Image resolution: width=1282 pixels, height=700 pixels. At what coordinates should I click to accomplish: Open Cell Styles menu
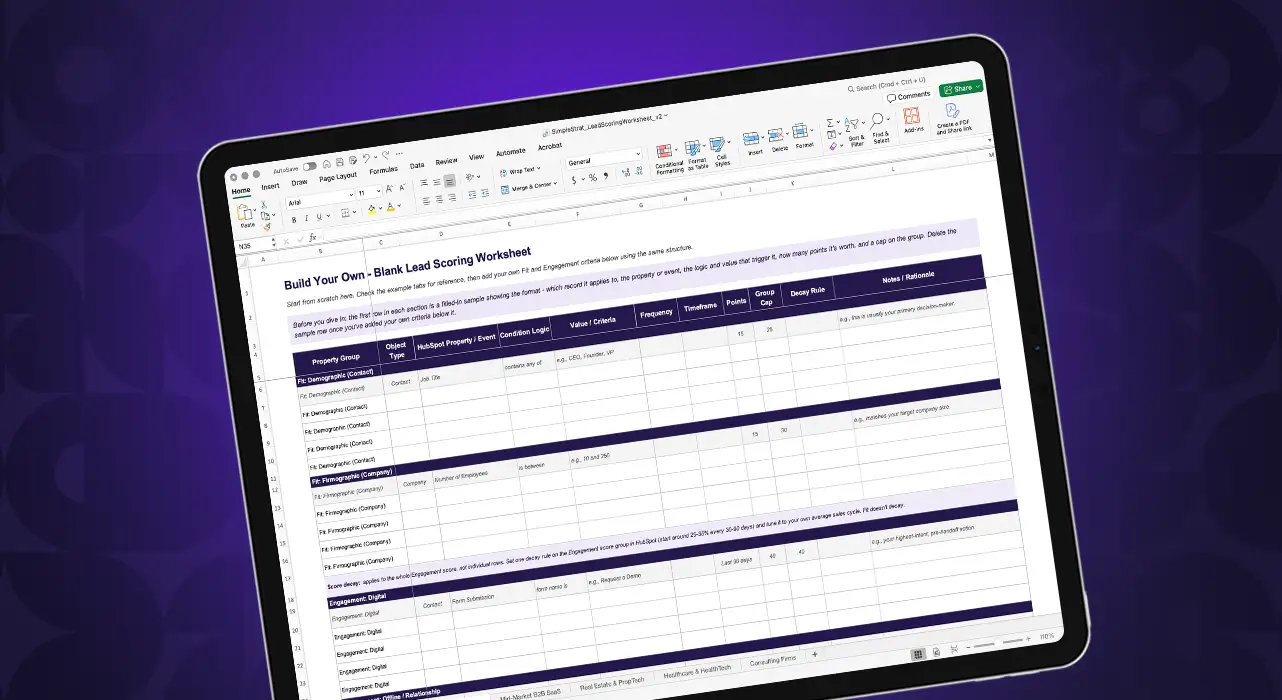720,150
